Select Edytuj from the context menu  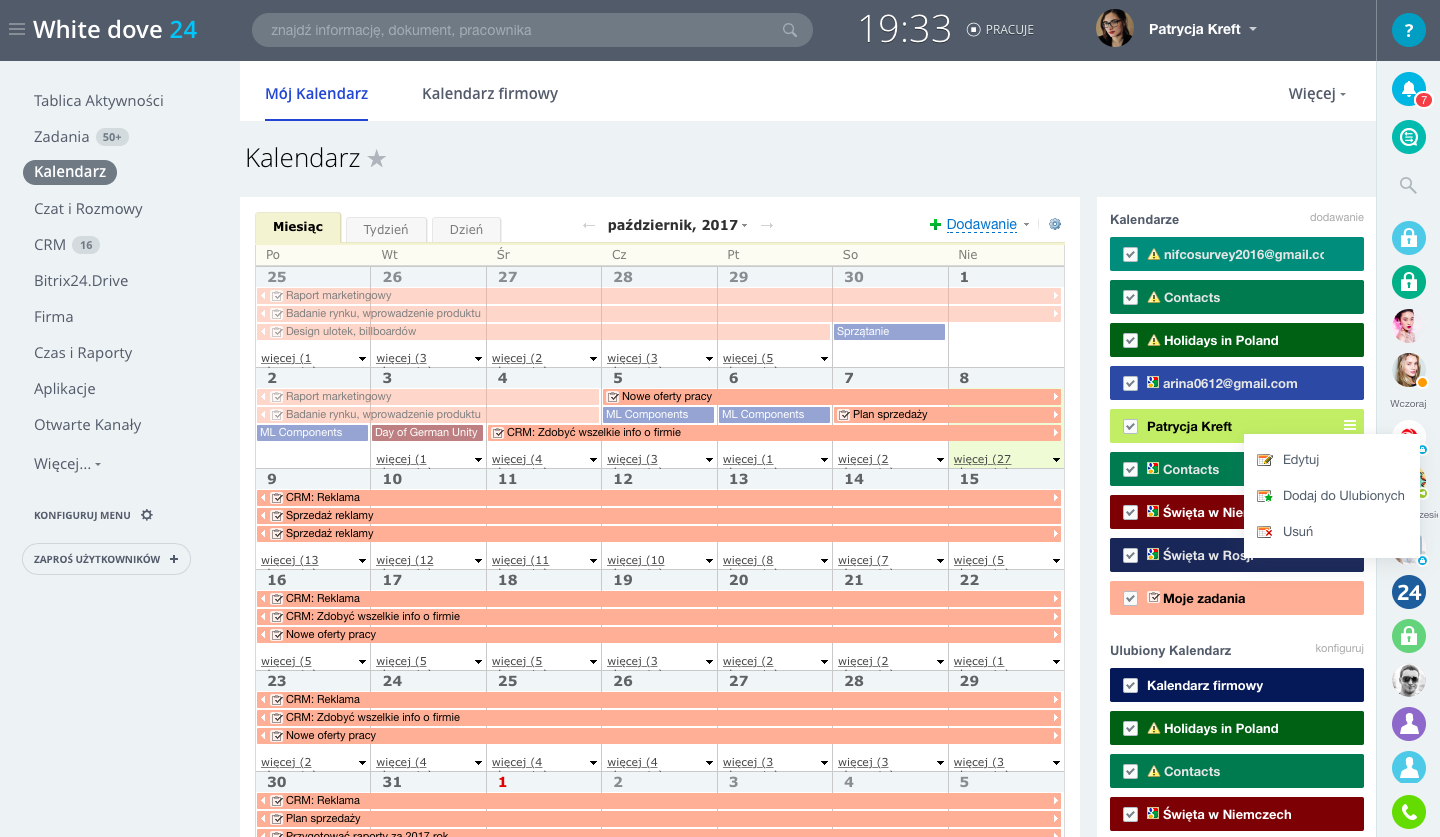pyautogui.click(x=1300, y=460)
